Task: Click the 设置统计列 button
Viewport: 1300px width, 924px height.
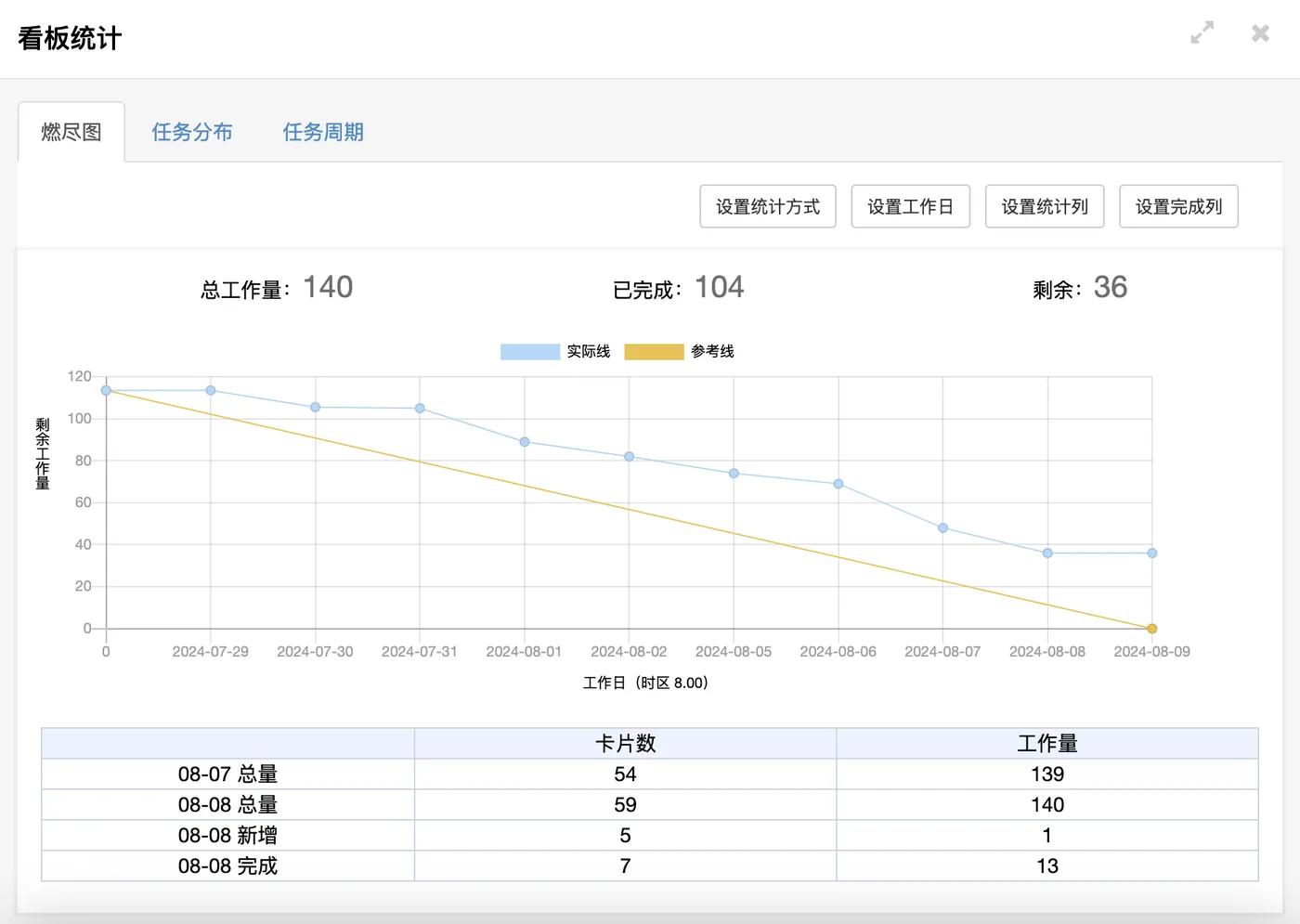Action: click(1045, 206)
